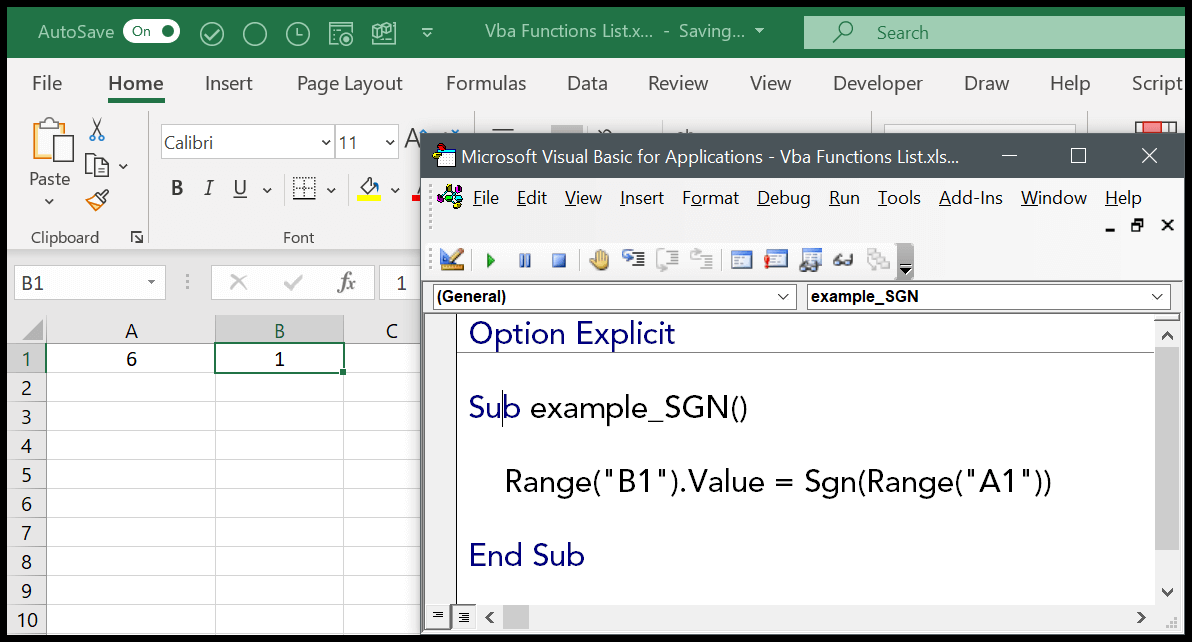Image resolution: width=1192 pixels, height=642 pixels.
Task: Expand the example_SGN procedure dropdown
Action: 1158,296
